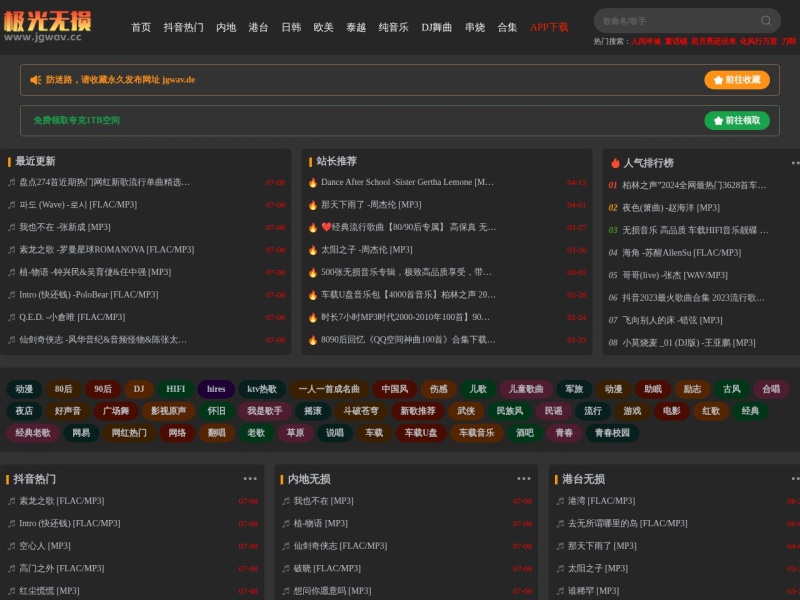Open 去无所谓哪里的岛 [FLAC/MP3] in 港台无损

628,523
